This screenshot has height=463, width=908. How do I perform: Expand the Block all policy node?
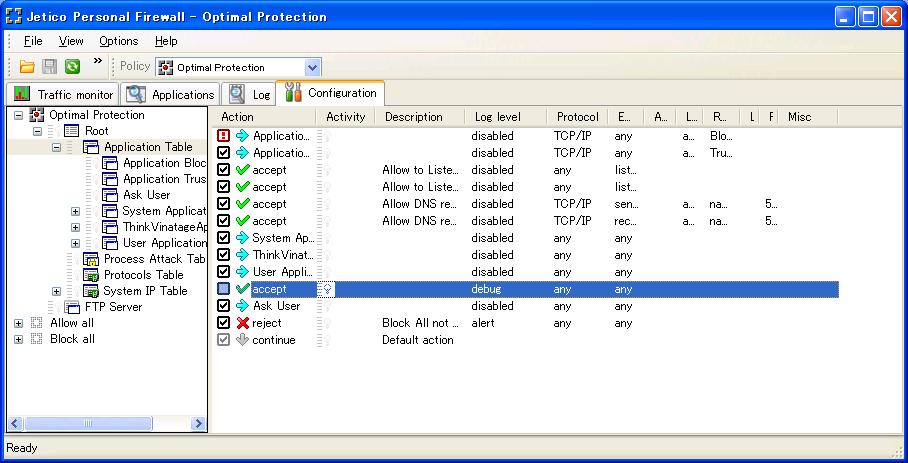click(x=19, y=339)
